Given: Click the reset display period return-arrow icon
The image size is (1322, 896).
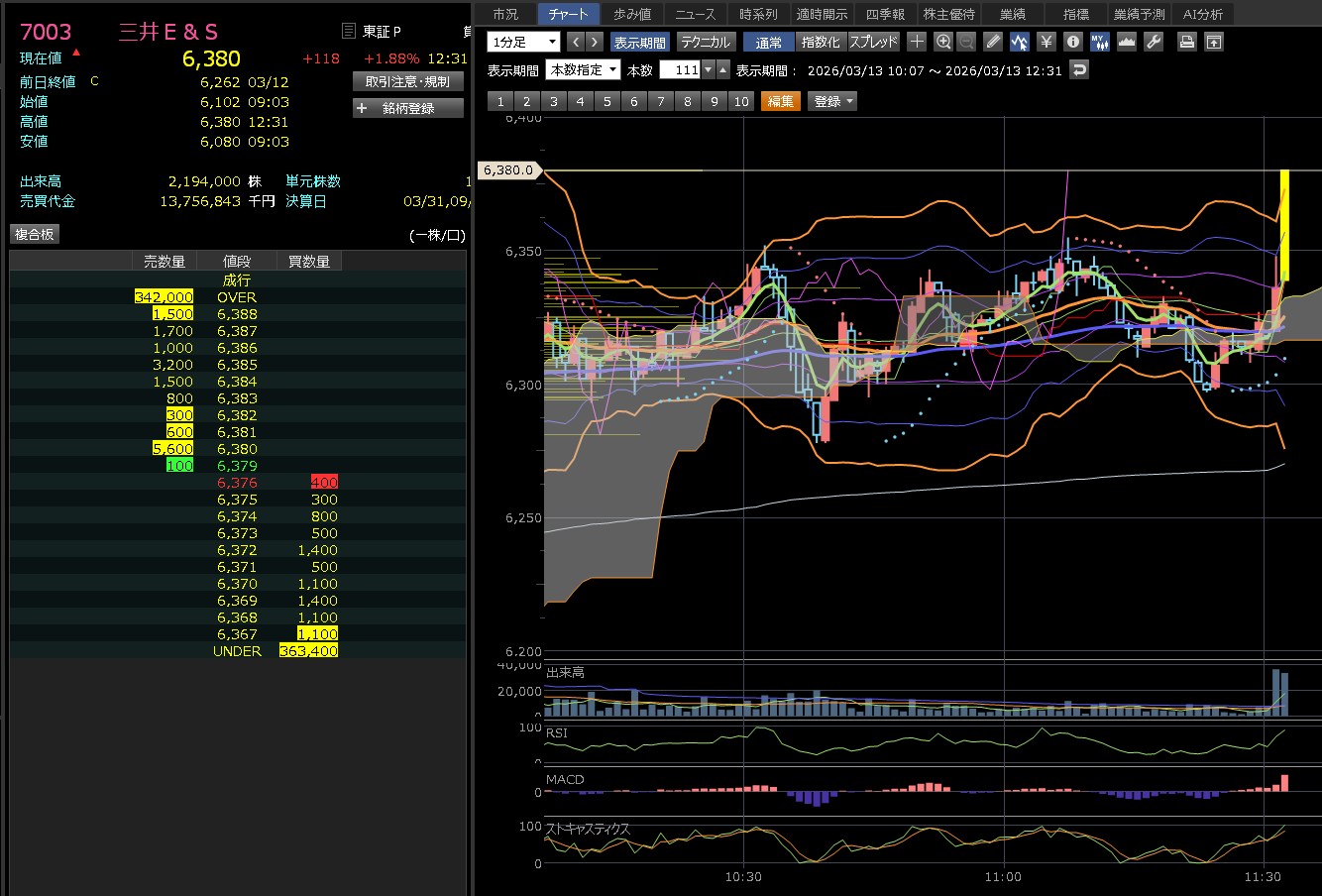Looking at the screenshot, I should click(1079, 69).
